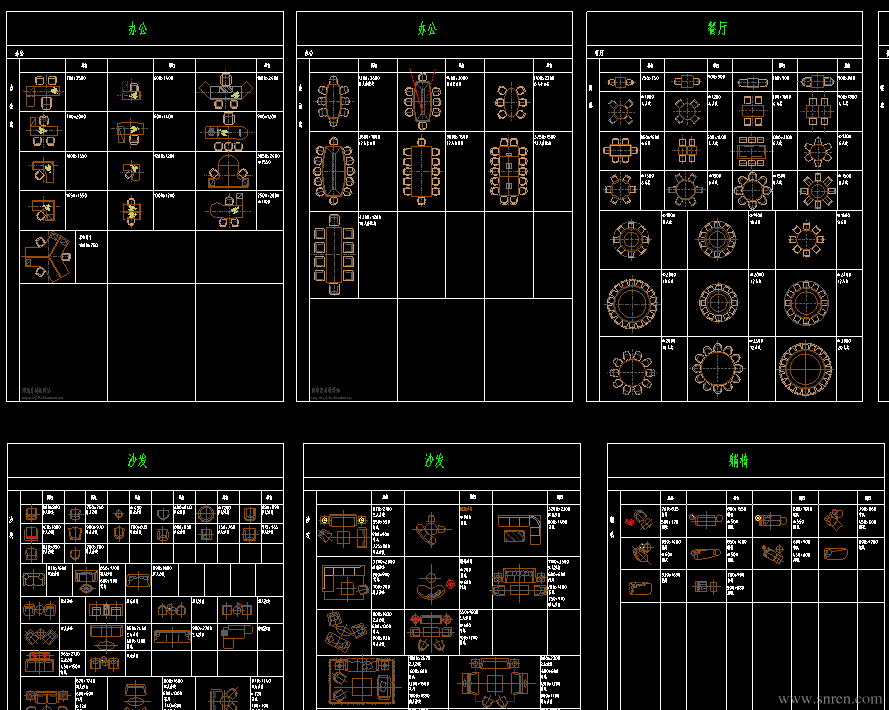Pick the corner sofa with striped rug

[x=519, y=529]
